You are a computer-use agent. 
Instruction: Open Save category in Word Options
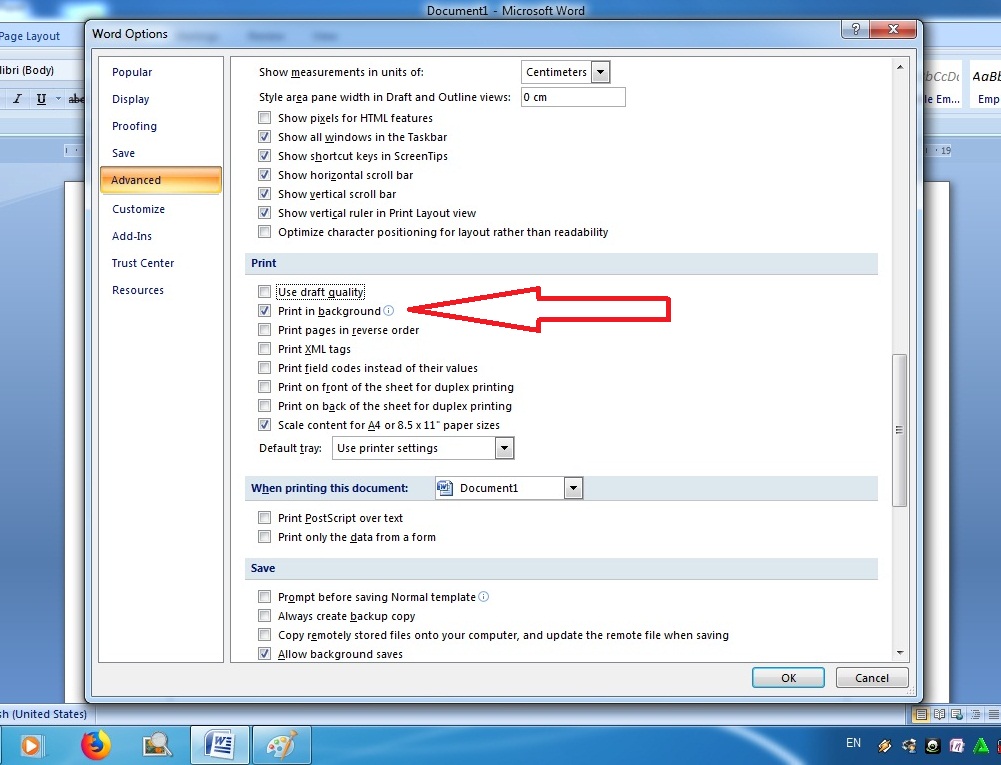(x=123, y=153)
